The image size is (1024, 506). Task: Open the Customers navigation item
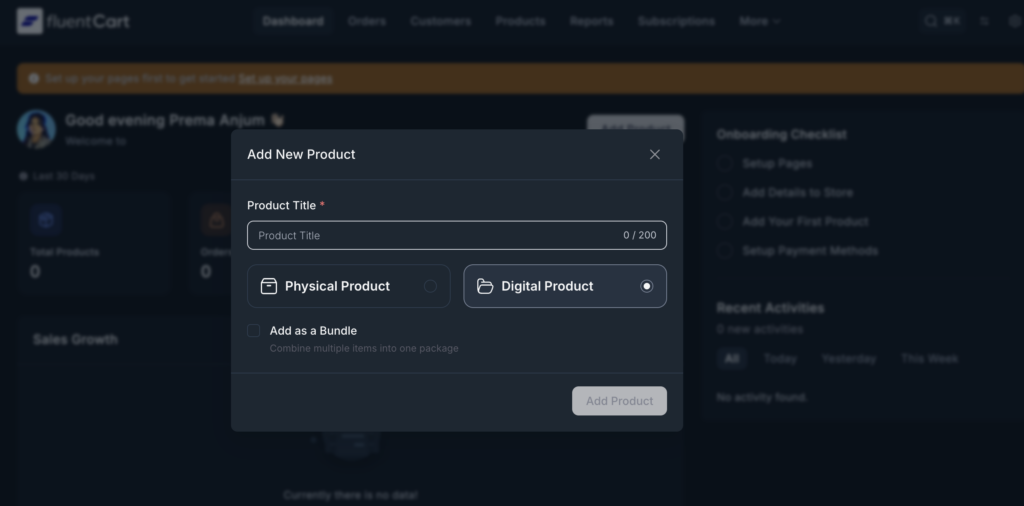tap(441, 21)
